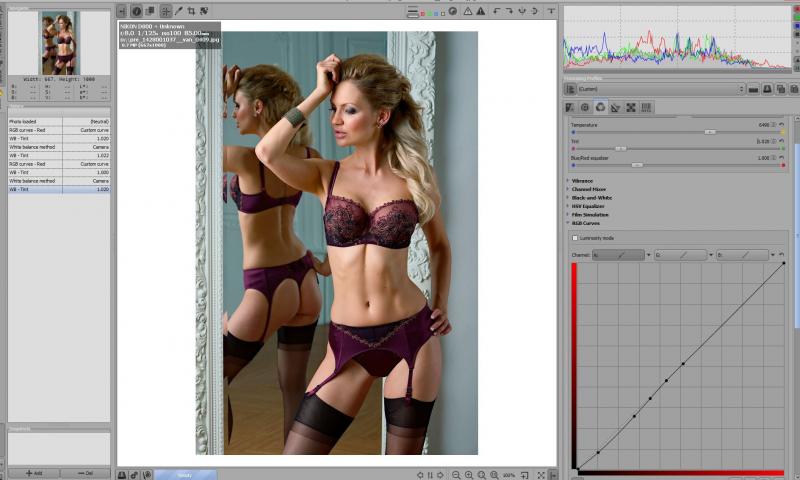Toggle the left panel visibility
The width and height of the screenshot is (800, 480).
(121, 11)
